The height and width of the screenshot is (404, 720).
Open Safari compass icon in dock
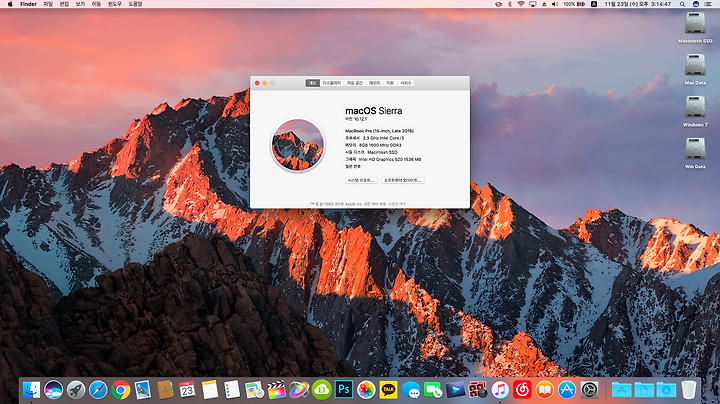pos(98,390)
